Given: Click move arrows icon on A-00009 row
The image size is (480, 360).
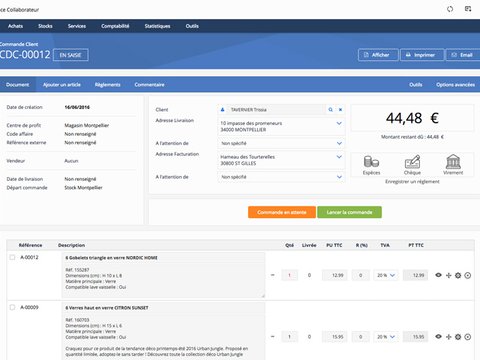Looking at the screenshot, I should click(449, 337).
